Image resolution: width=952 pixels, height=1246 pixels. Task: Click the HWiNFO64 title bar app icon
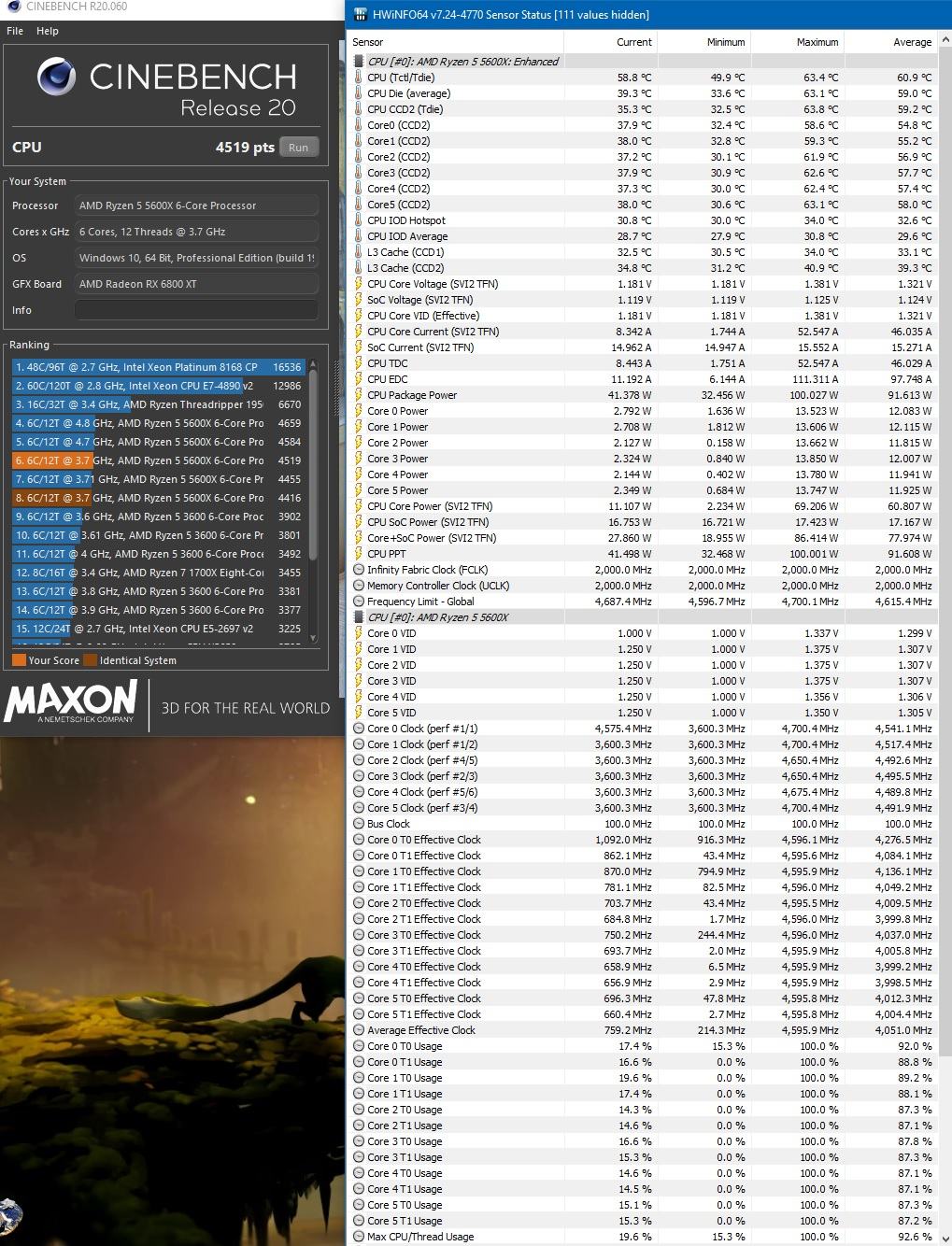click(x=360, y=14)
